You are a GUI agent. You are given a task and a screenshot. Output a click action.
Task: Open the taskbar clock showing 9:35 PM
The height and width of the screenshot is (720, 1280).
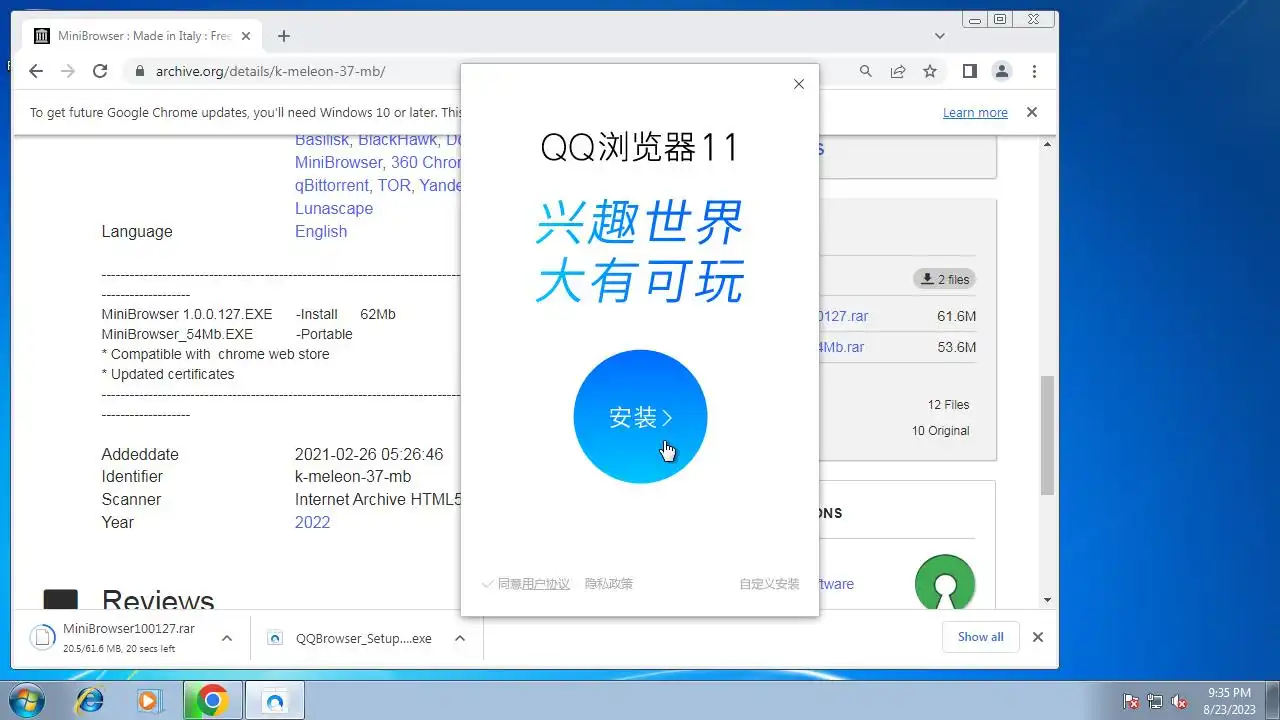[x=1229, y=700]
